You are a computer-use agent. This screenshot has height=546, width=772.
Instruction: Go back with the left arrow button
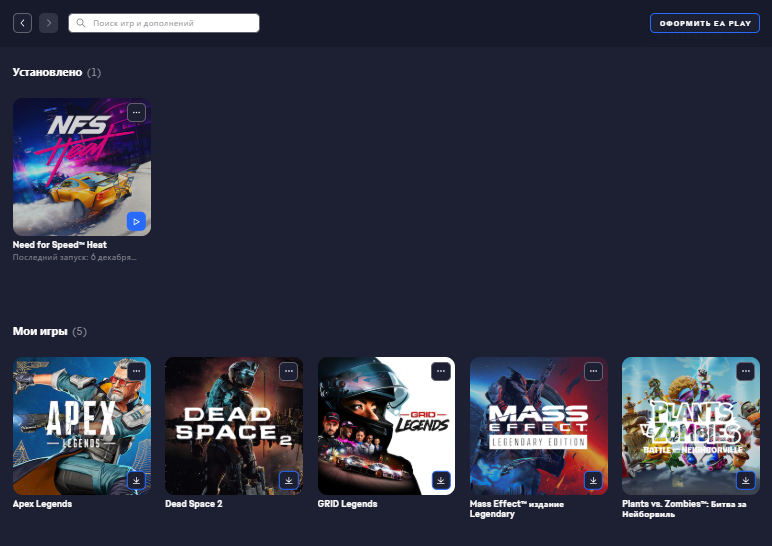(23, 23)
